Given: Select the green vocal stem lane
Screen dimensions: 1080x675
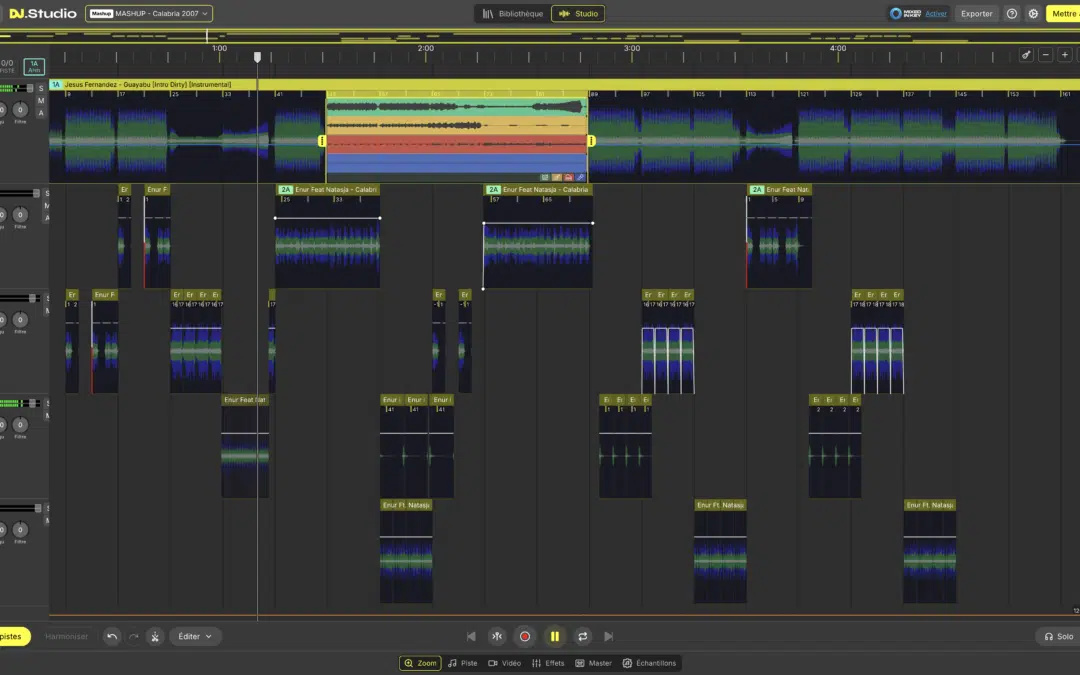Looking at the screenshot, I should click(457, 107).
